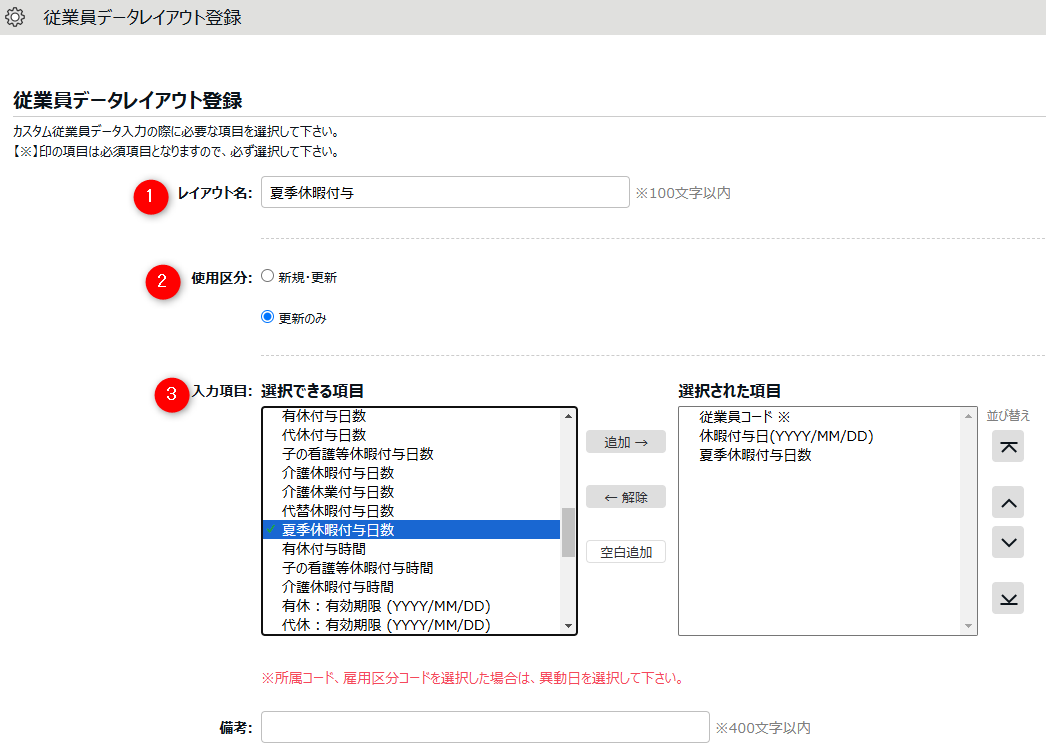Select the 更新のみ radio button
The image size is (1046, 751).
click(267, 318)
